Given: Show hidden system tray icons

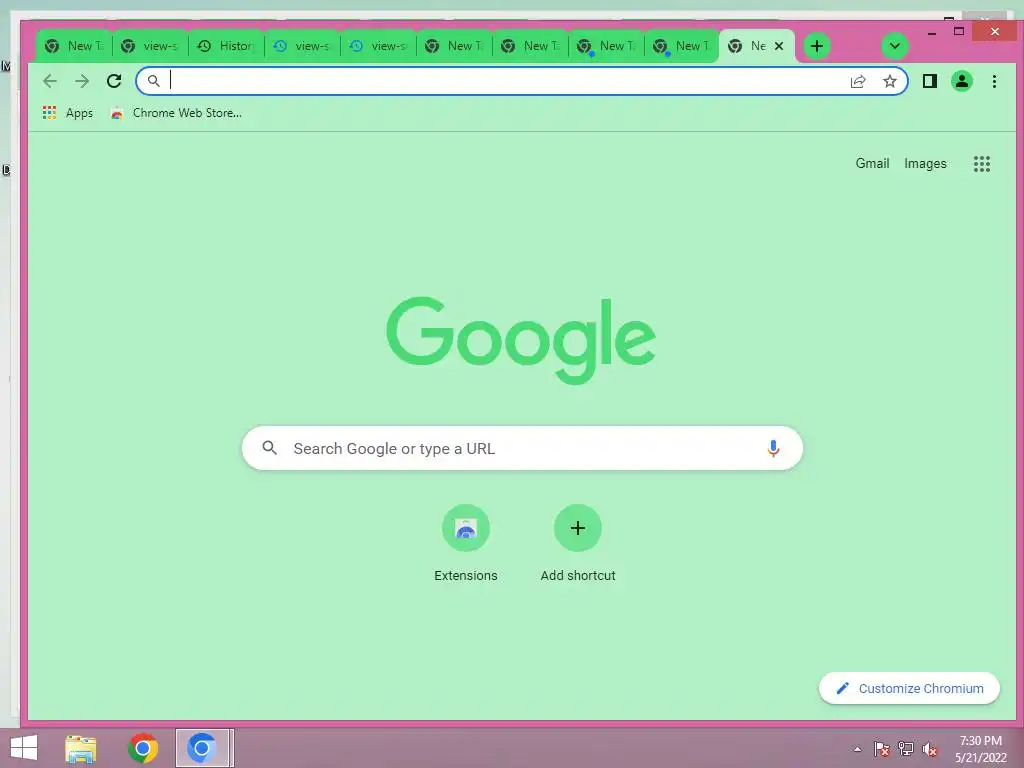Looking at the screenshot, I should point(857,749).
